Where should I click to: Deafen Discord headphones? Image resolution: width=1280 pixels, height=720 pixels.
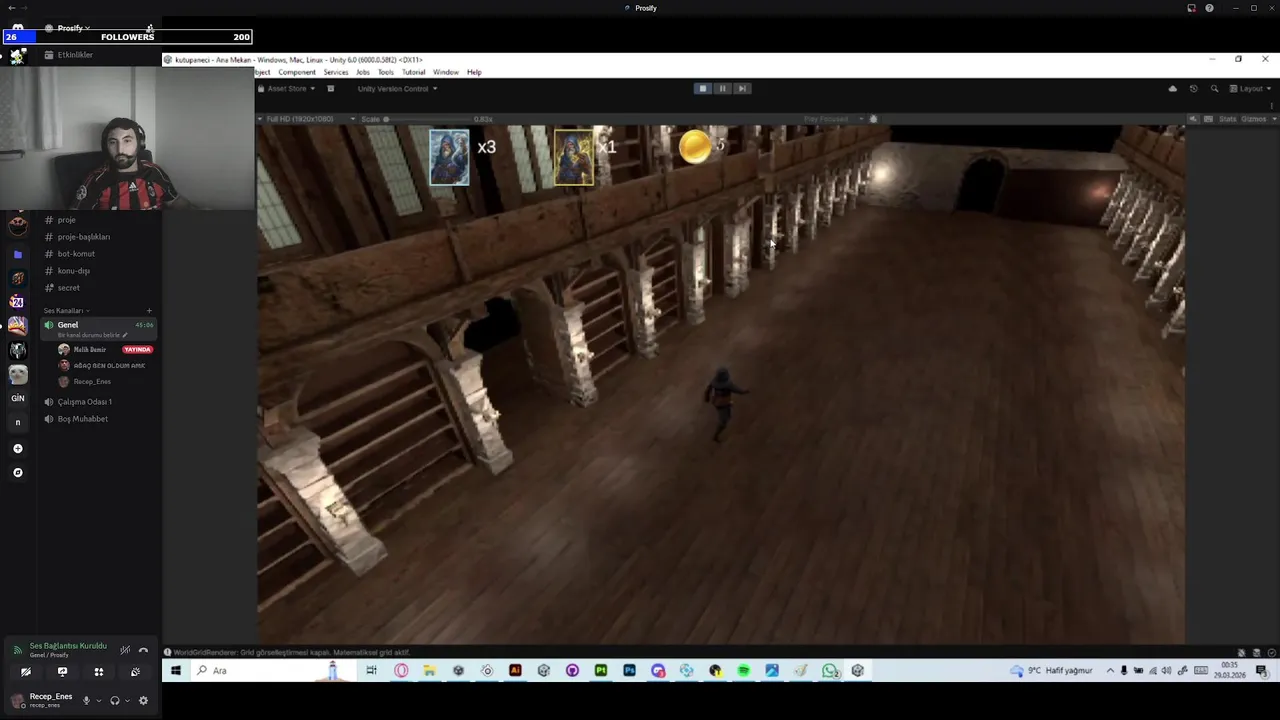[x=114, y=700]
